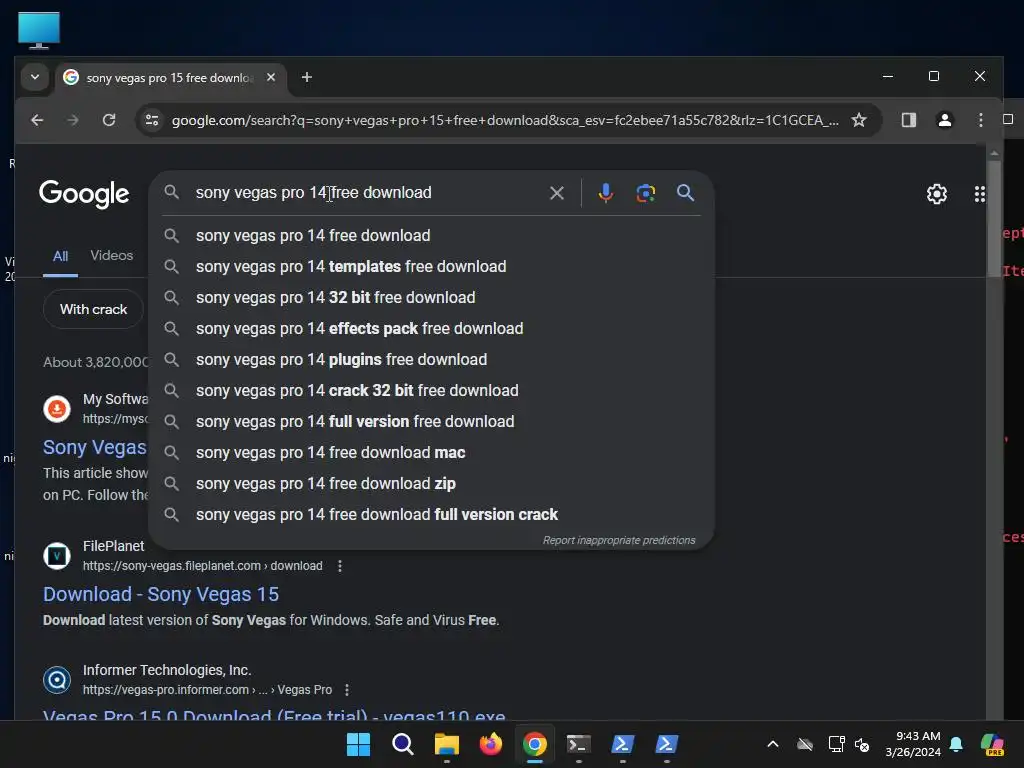Select suggestion 'free download zip'

(431, 484)
